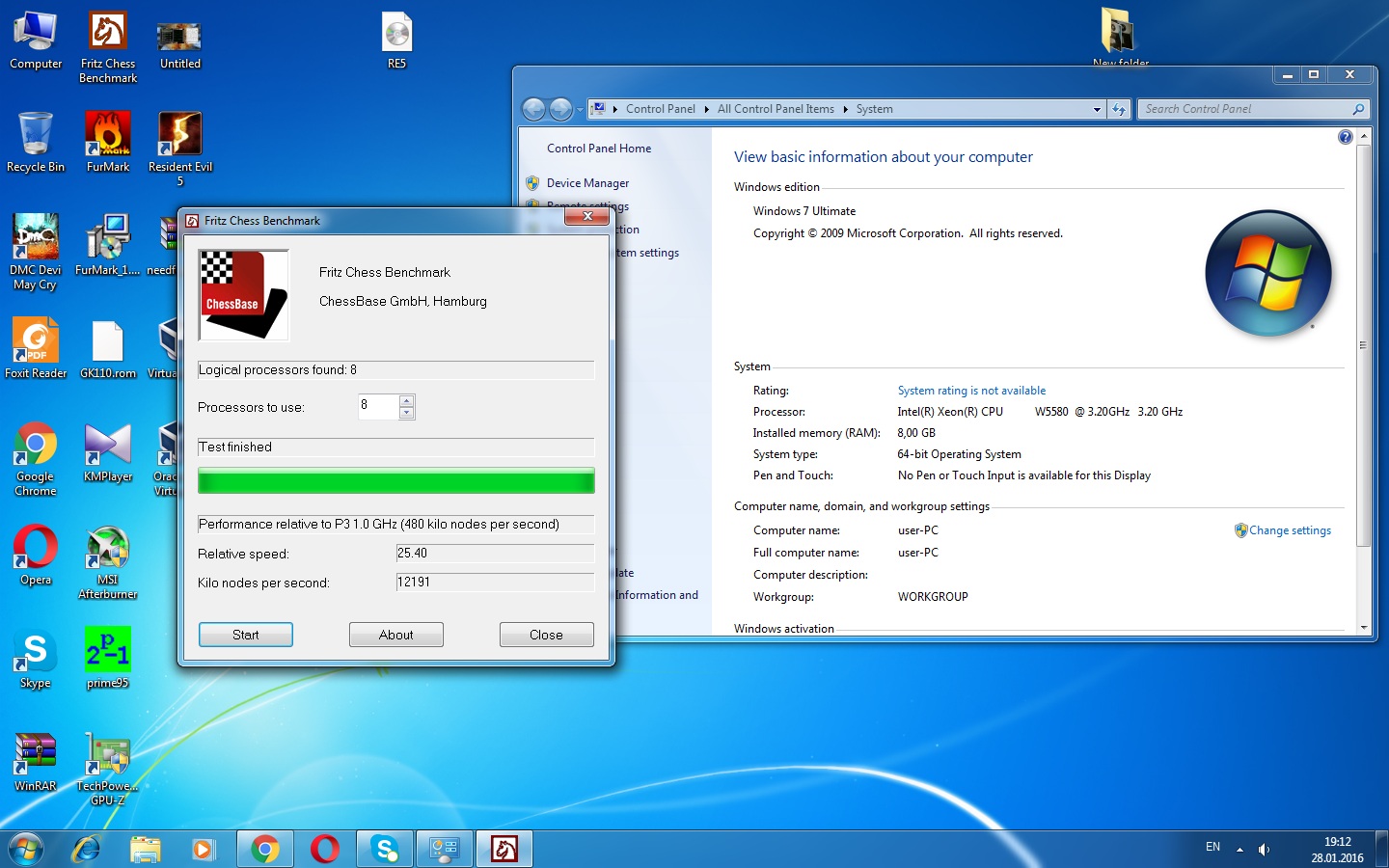Click Start button in Fritz Chess Benchmark
1389x868 pixels.
pos(245,635)
